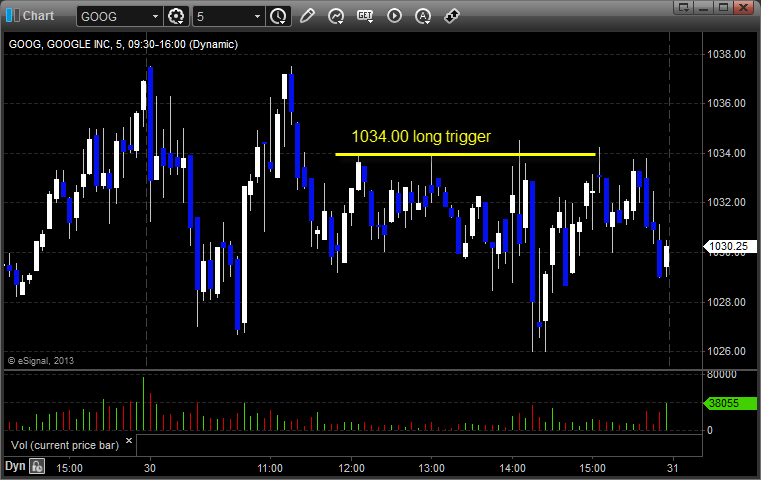Toggle the time scale lock icon
Image resolution: width=761 pixels, height=480 pixels.
click(x=37, y=467)
